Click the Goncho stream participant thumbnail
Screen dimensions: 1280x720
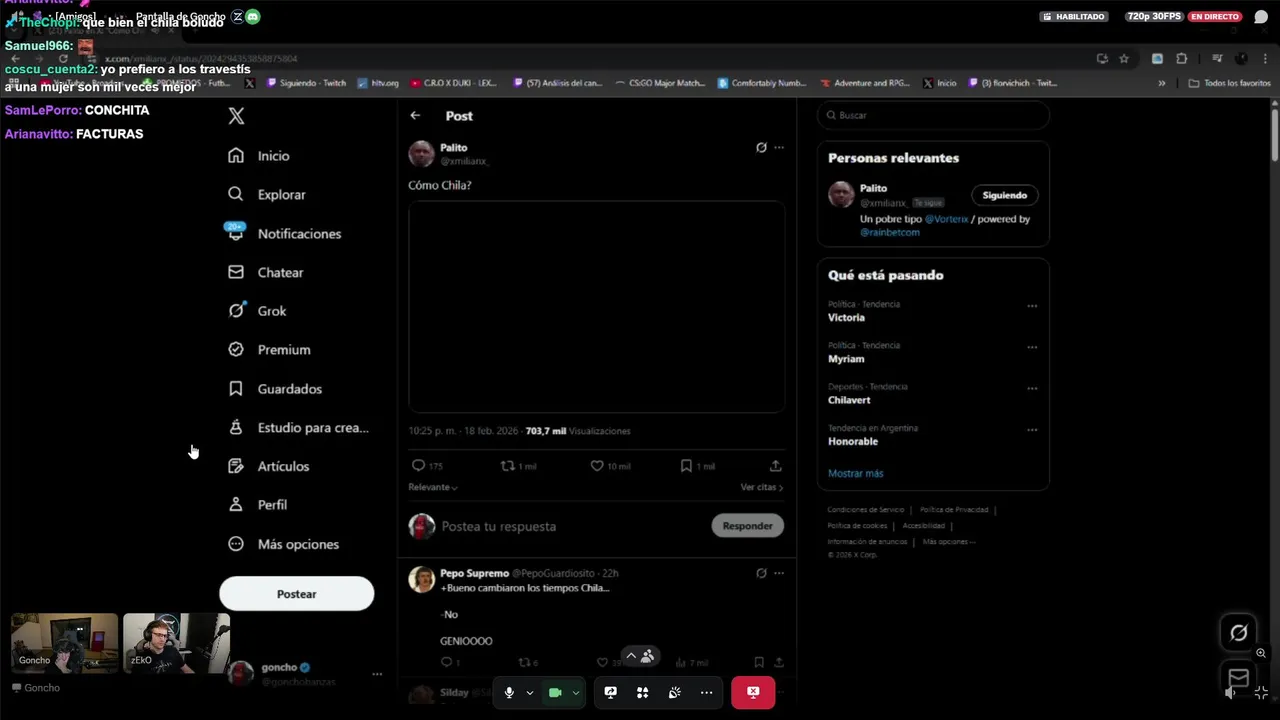coord(64,642)
